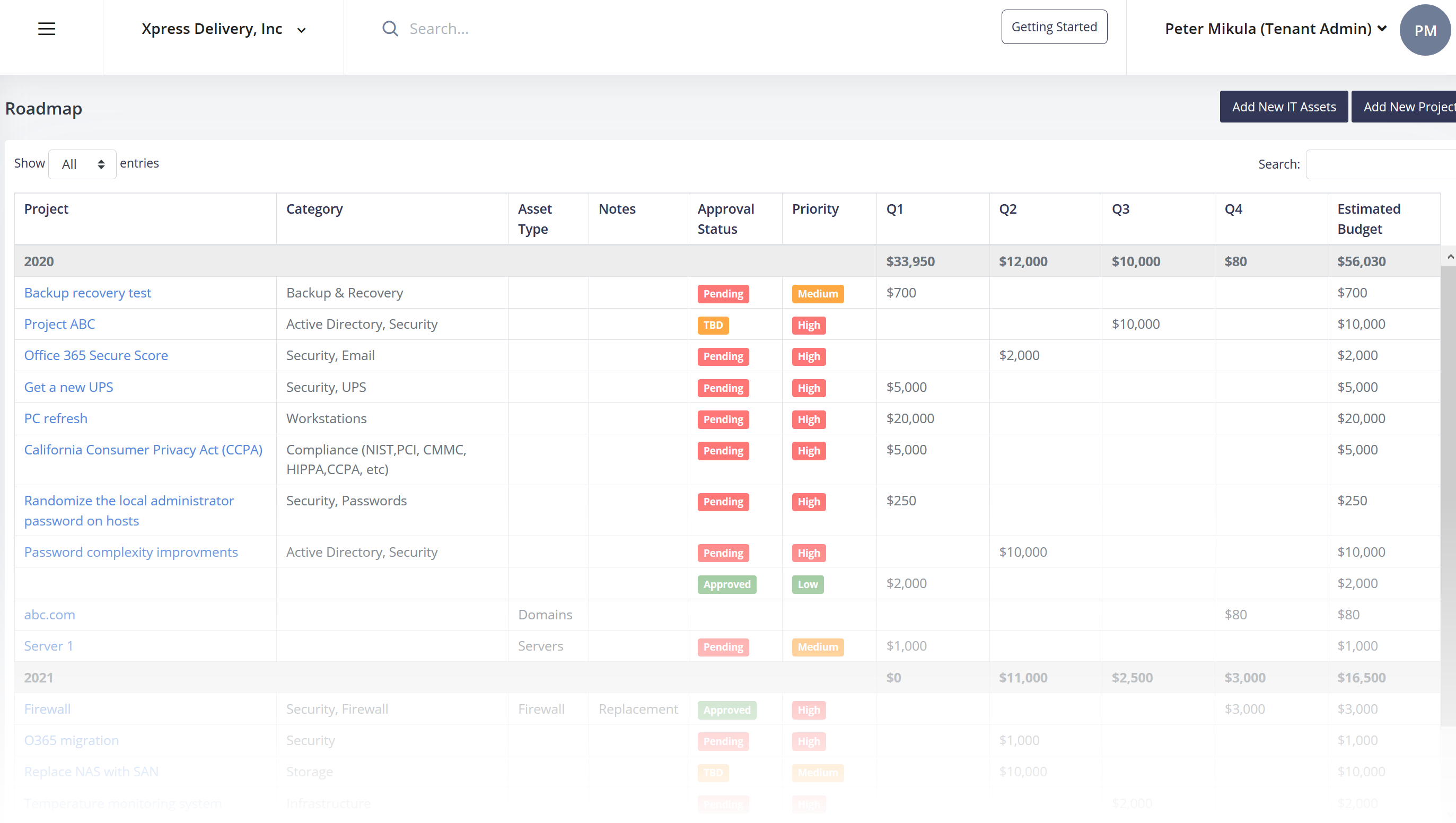Open Office 365 Secure Score project
This screenshot has height=823, width=1456.
click(x=96, y=355)
